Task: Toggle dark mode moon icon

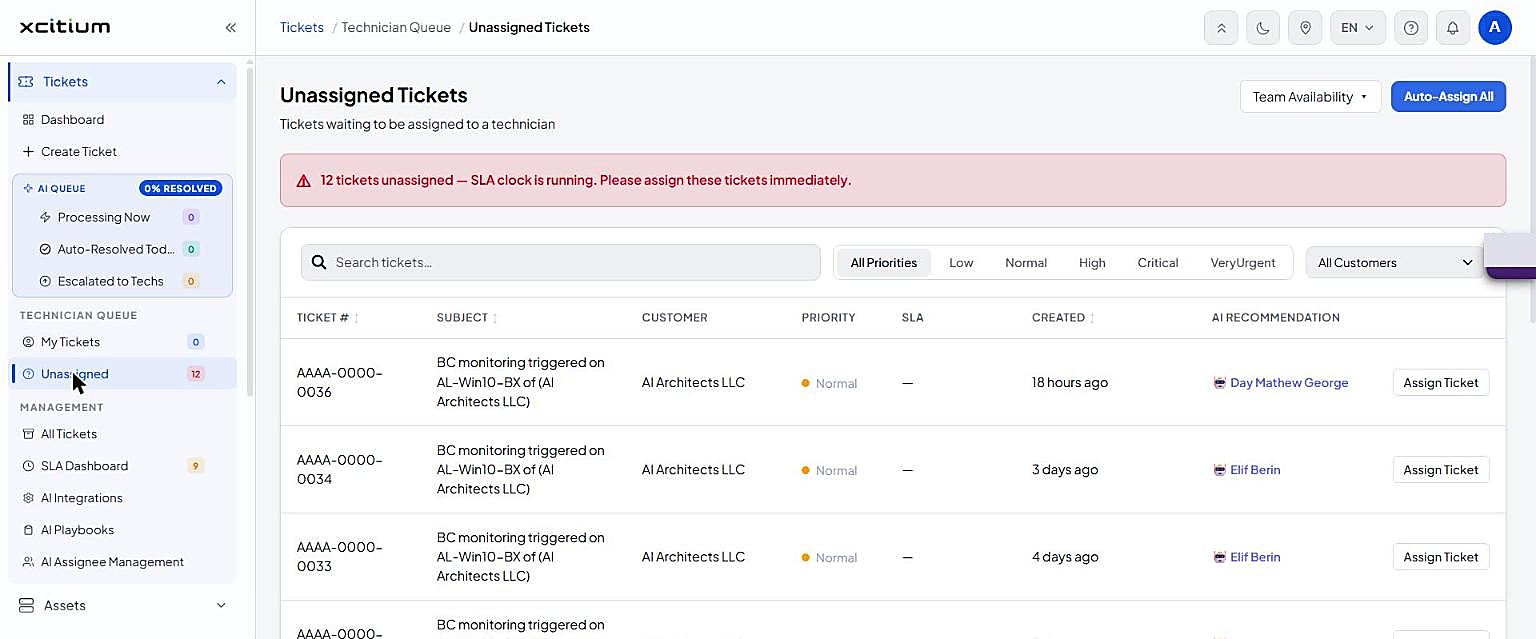Action: pyautogui.click(x=1263, y=28)
